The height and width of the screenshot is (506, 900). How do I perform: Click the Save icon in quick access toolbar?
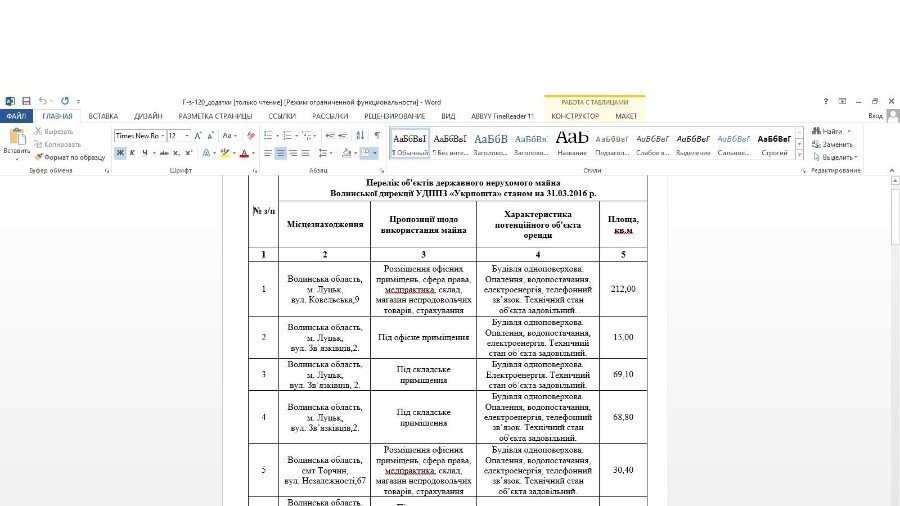click(26, 101)
